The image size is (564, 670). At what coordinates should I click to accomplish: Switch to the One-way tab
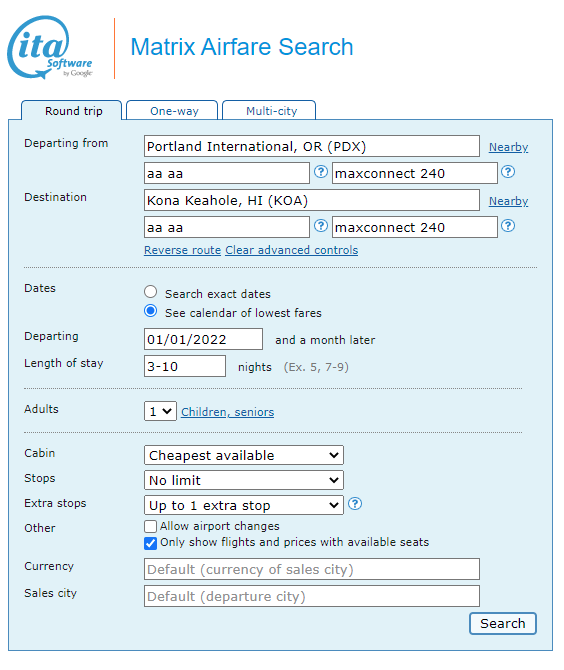pyautogui.click(x=173, y=111)
